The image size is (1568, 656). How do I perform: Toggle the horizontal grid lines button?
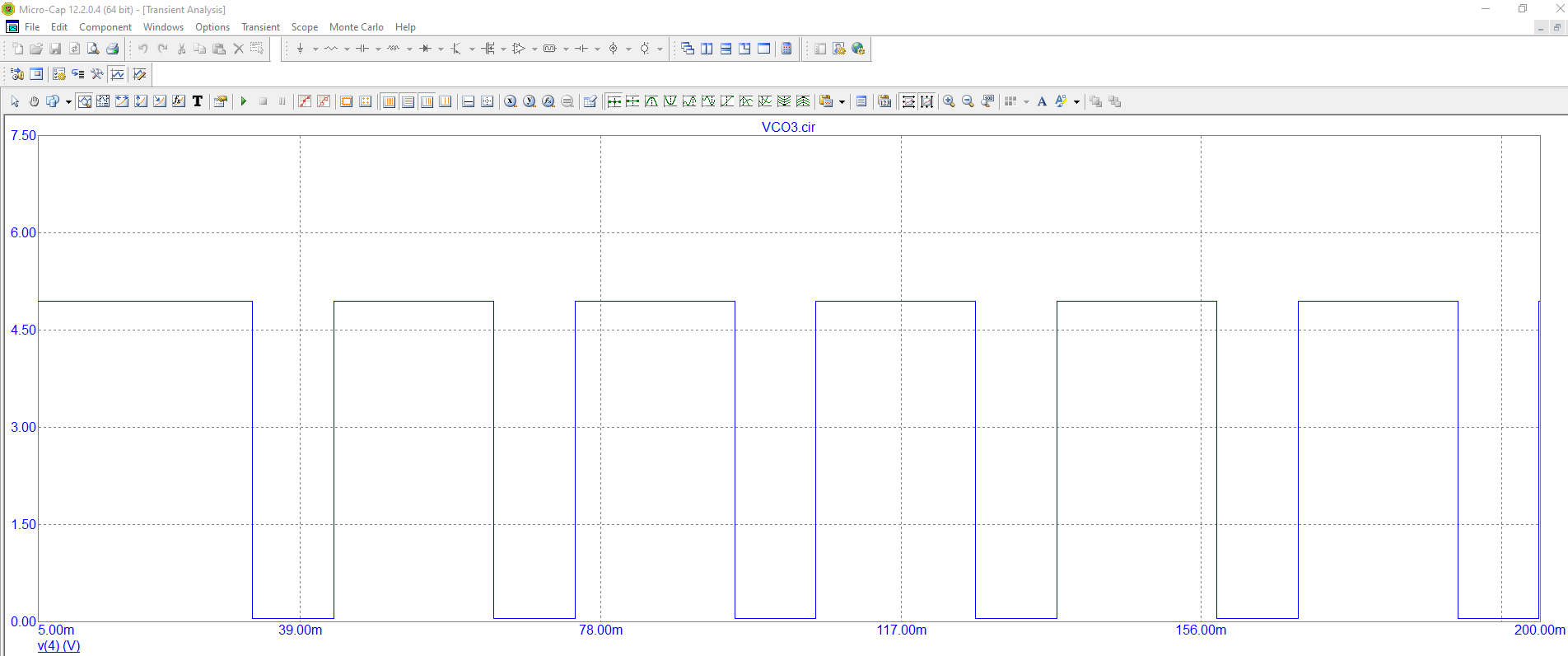point(408,101)
